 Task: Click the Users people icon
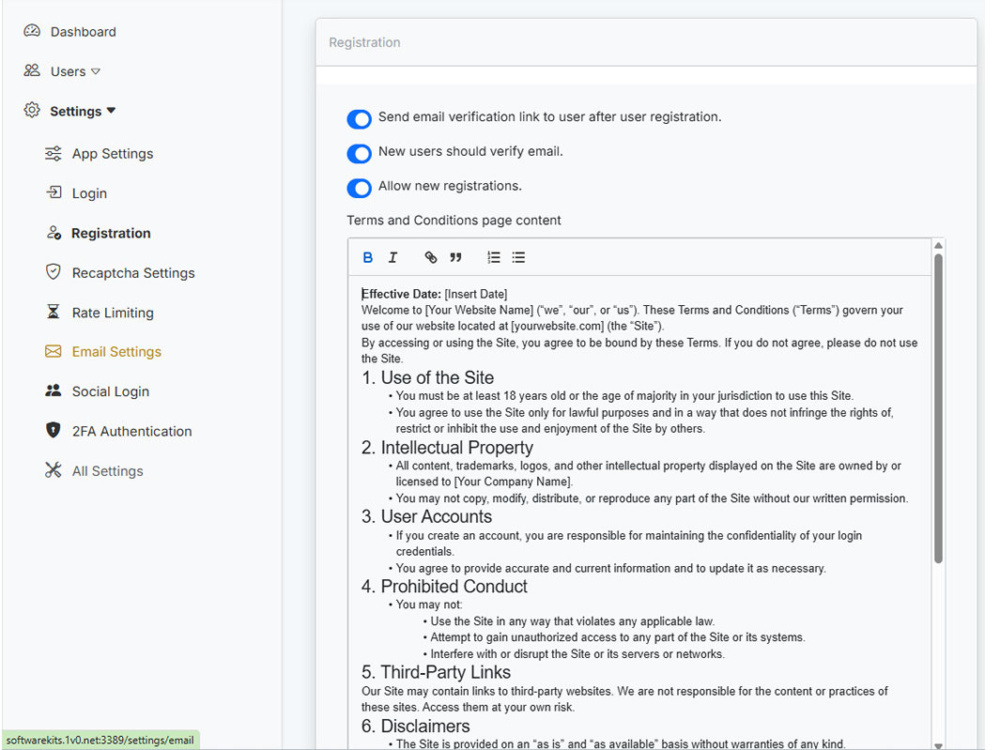pyautogui.click(x=32, y=70)
